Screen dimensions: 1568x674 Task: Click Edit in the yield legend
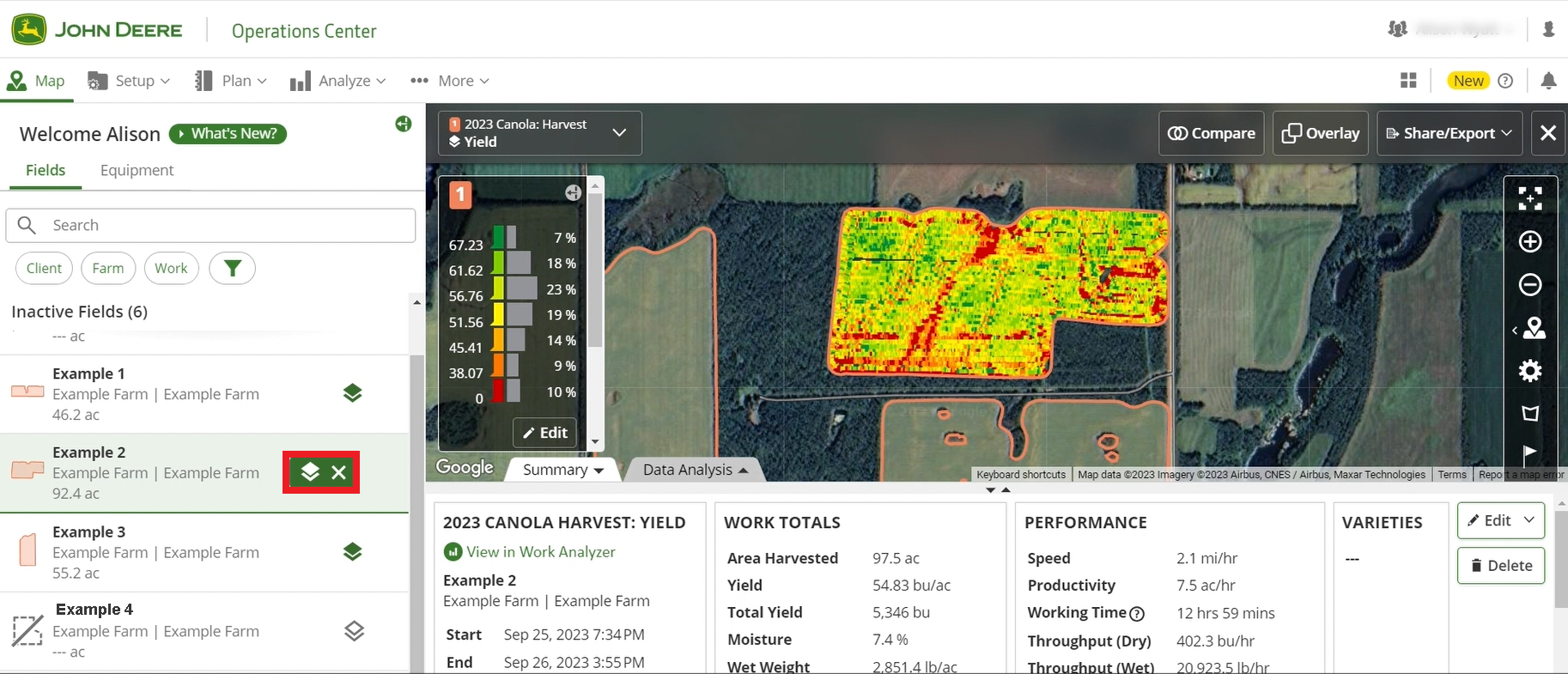544,433
